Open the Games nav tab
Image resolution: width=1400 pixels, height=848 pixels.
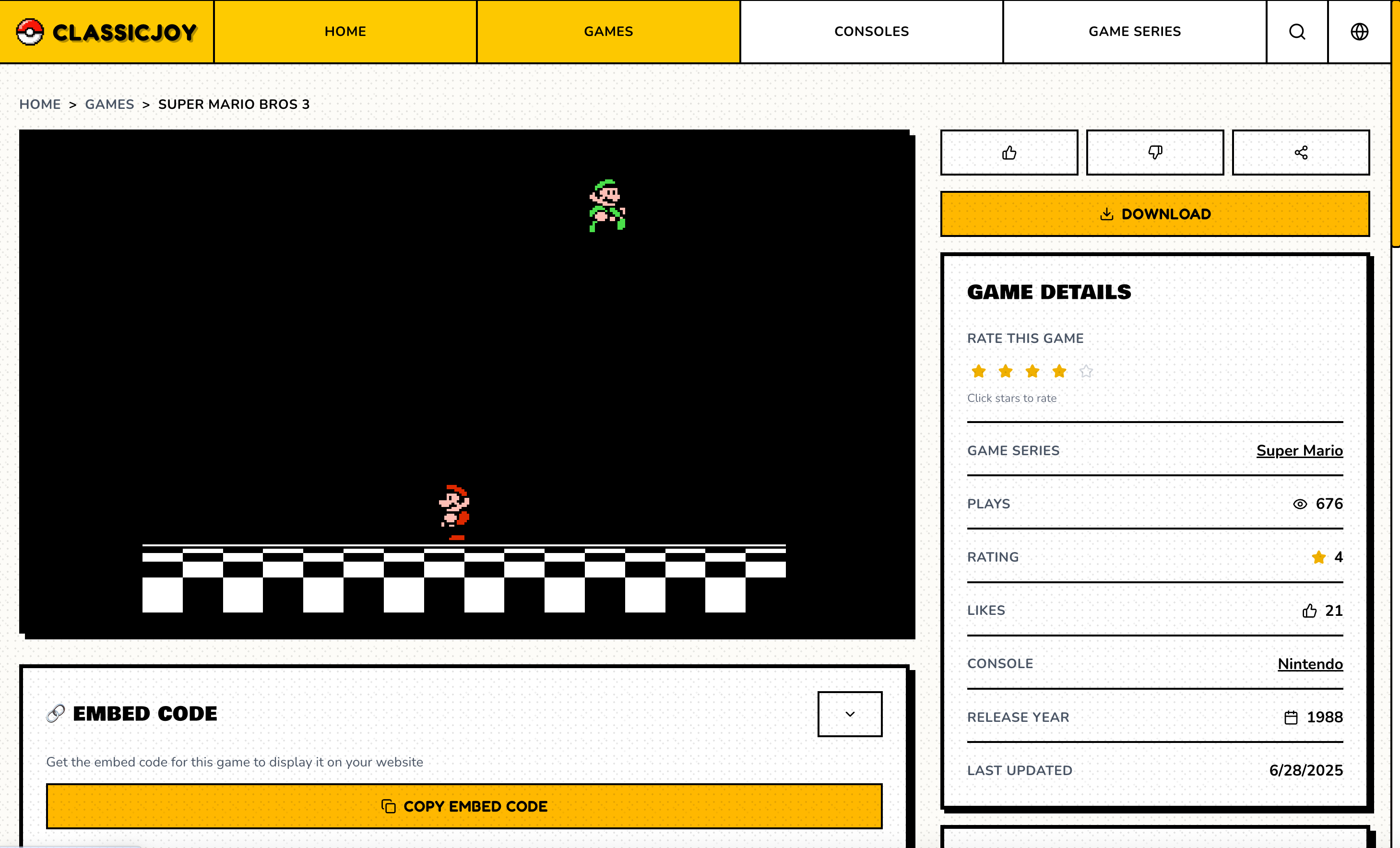coord(608,31)
